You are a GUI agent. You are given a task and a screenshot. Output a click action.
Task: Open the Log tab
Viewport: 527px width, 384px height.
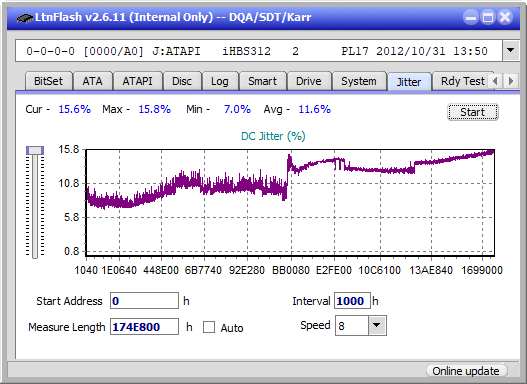(x=220, y=81)
